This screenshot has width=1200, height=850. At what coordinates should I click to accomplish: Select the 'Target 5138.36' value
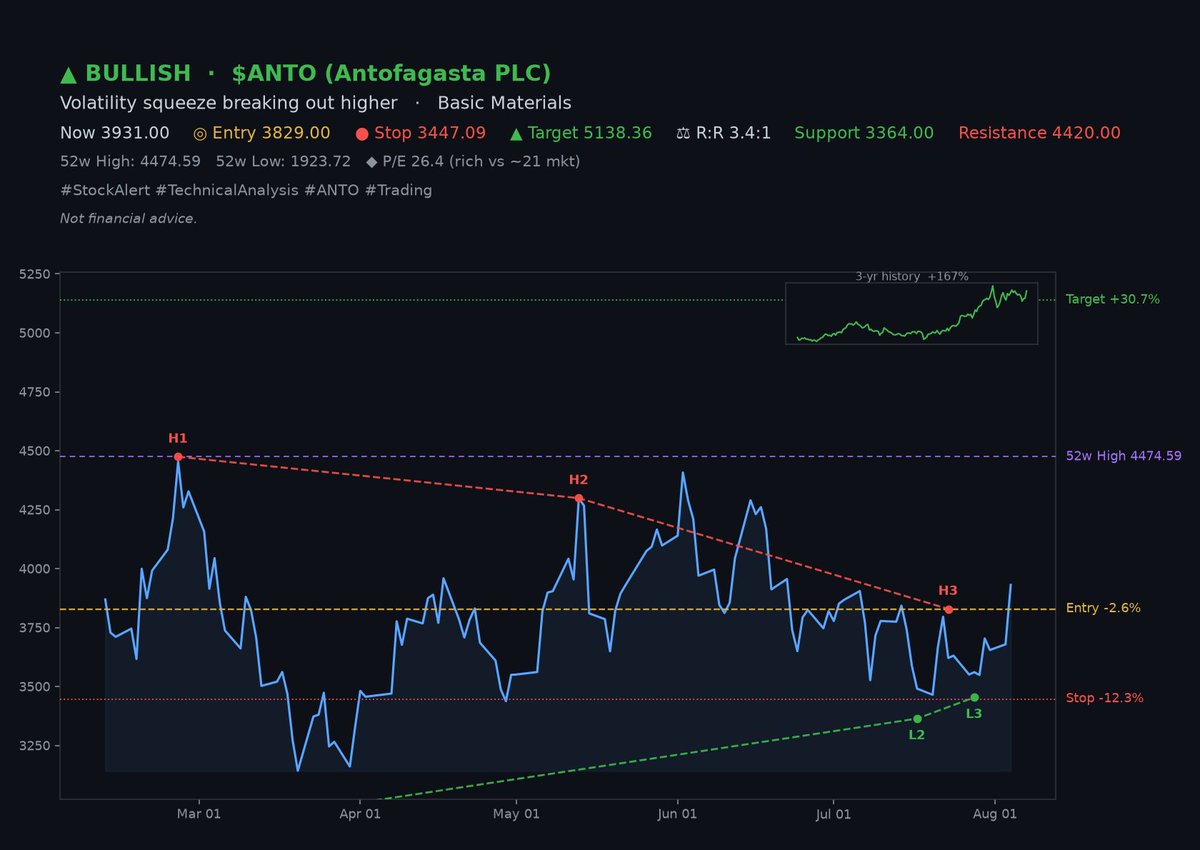592,133
